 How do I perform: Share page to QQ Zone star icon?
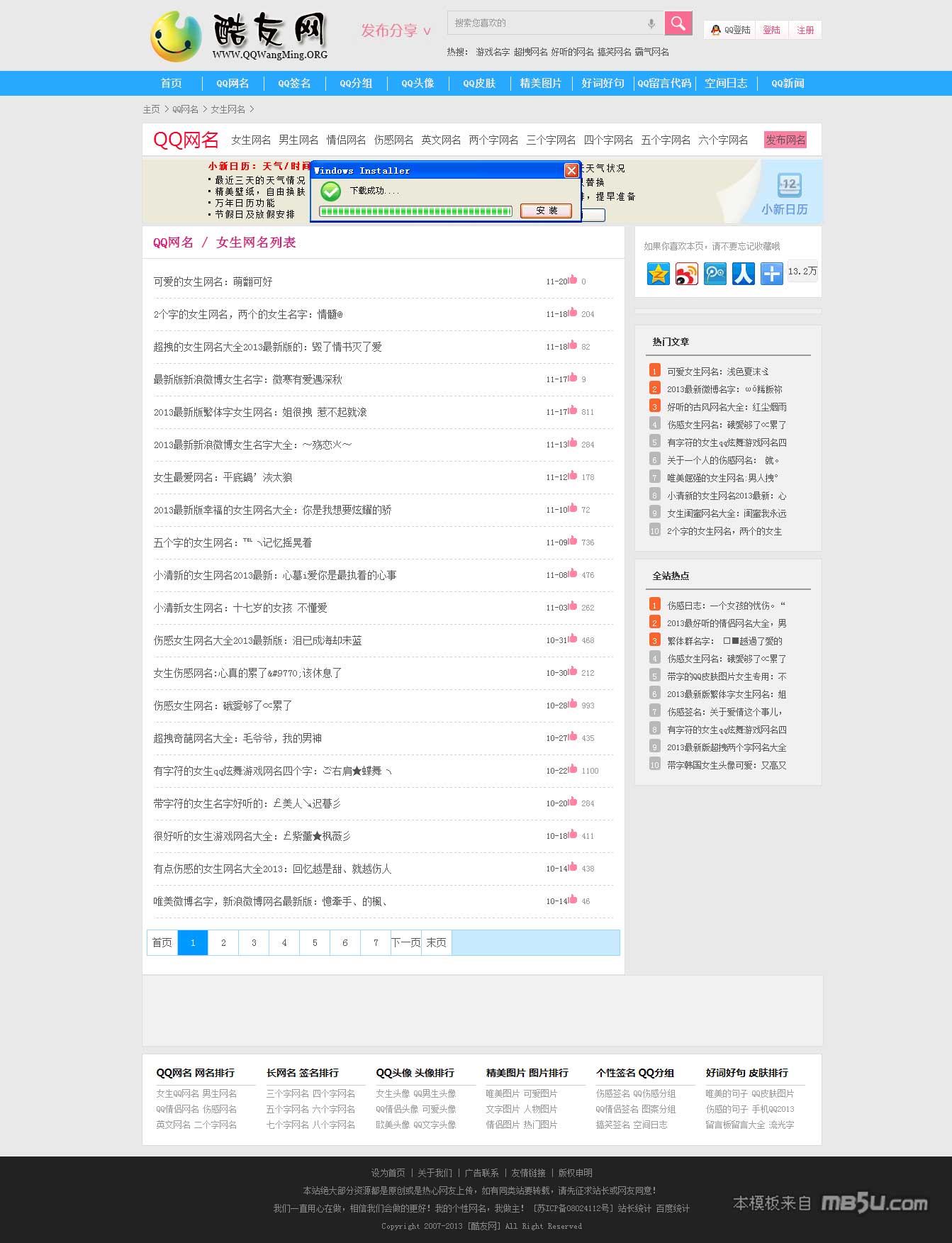[658, 274]
